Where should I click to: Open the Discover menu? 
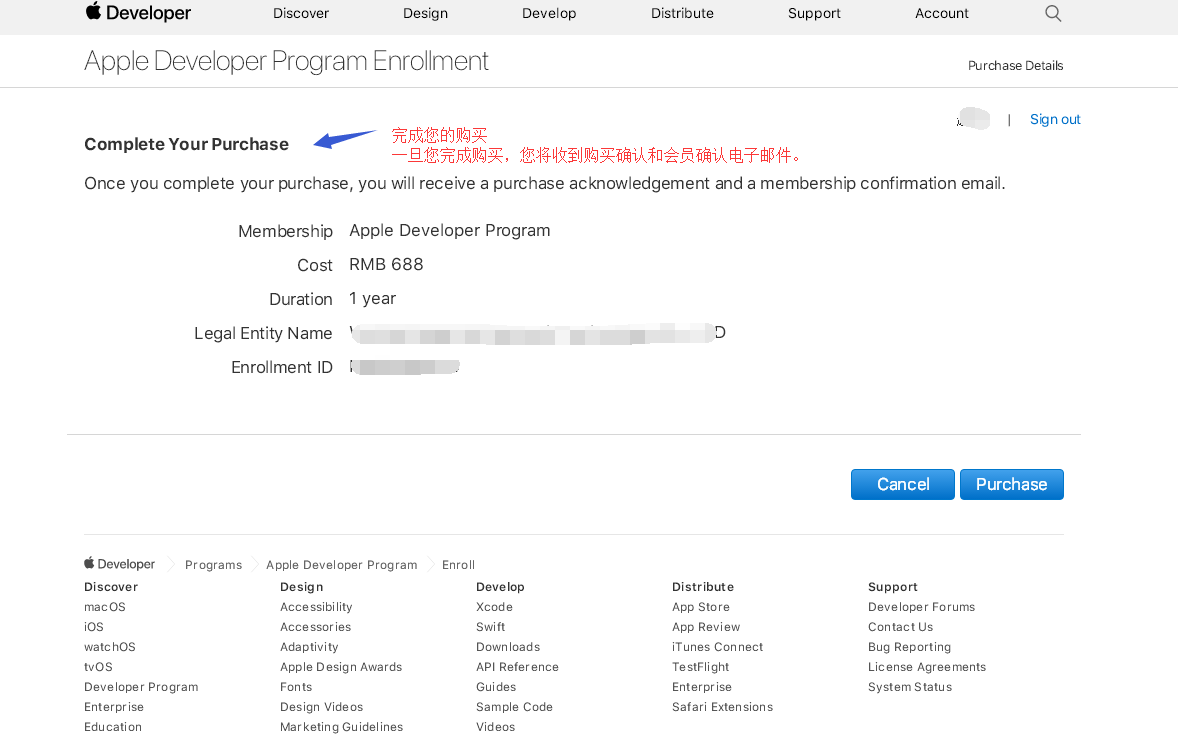click(x=301, y=13)
